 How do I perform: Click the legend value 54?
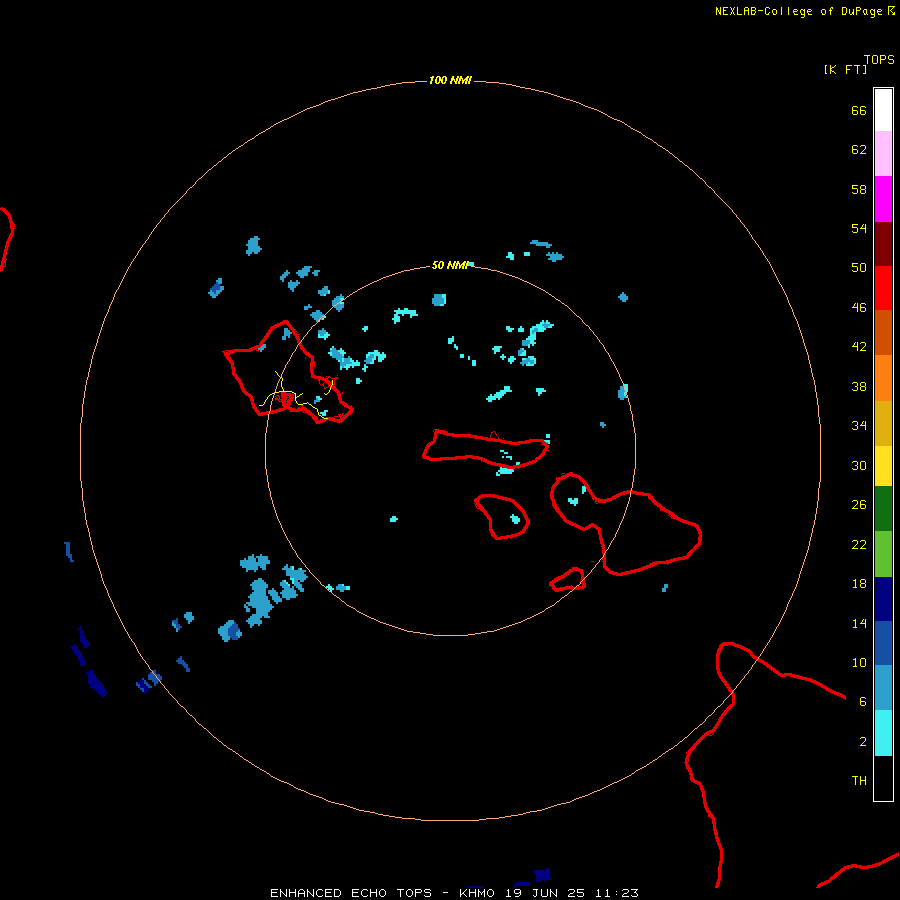click(859, 228)
